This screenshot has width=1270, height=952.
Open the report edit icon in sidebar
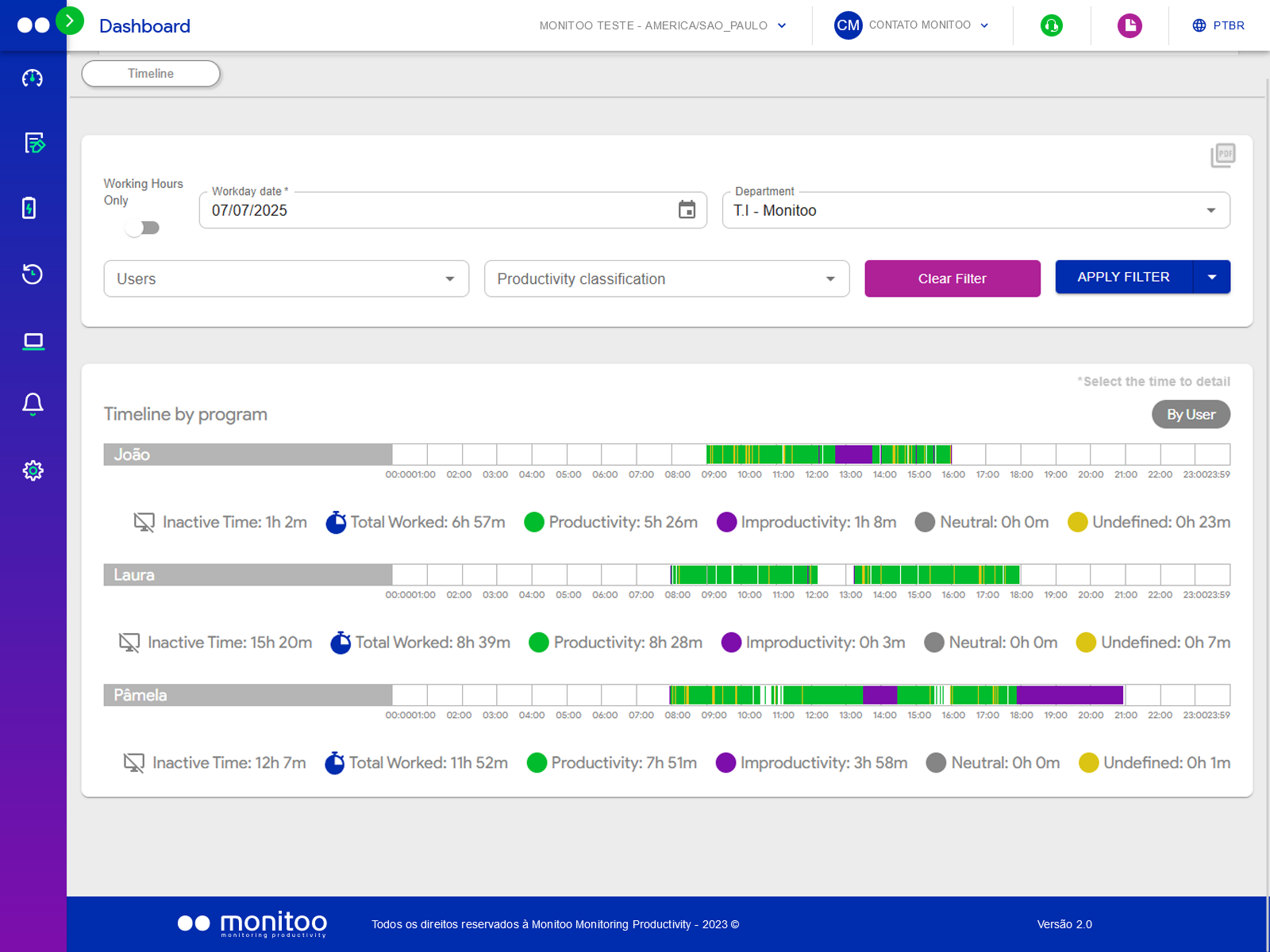(34, 143)
